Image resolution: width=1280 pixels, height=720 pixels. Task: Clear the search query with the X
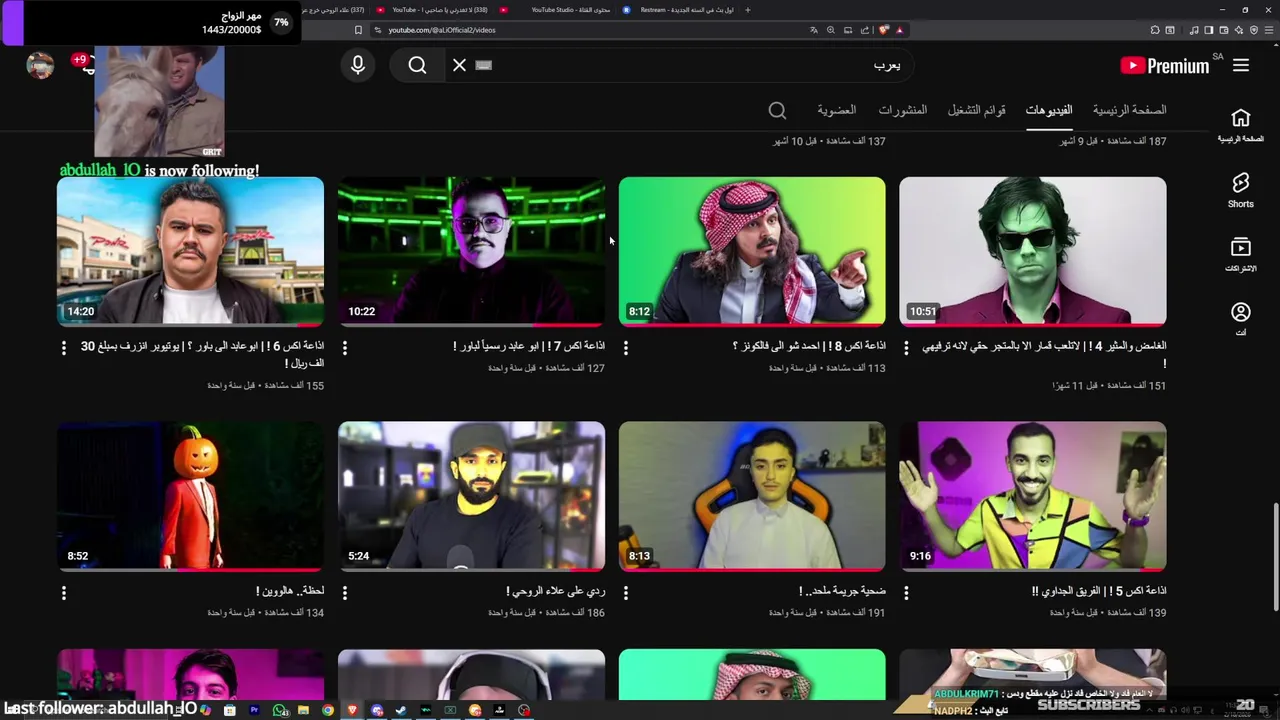[459, 65]
